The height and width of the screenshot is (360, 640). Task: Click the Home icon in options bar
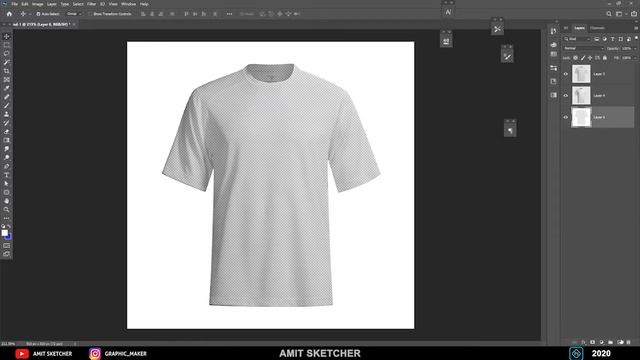pyautogui.click(x=9, y=14)
